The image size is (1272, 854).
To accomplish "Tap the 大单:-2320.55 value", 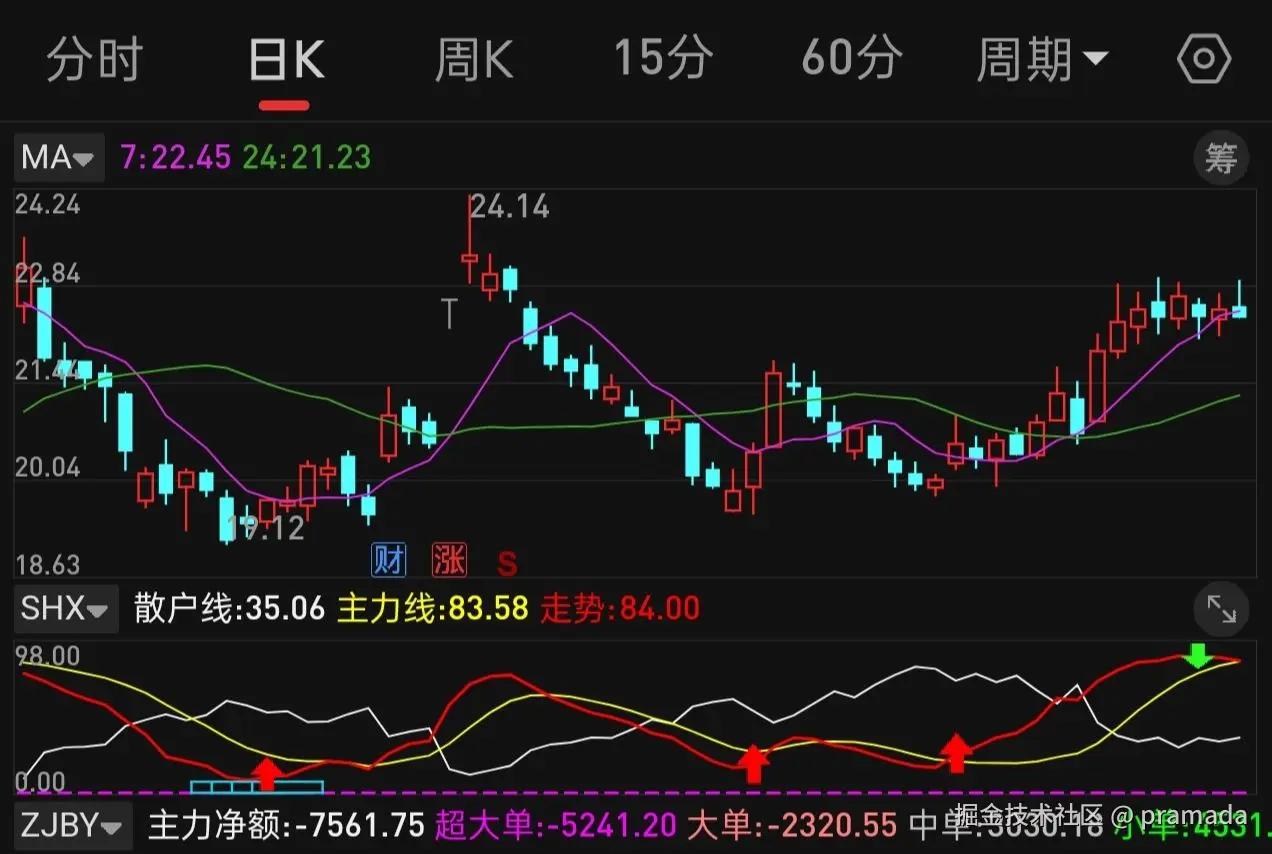I will [x=791, y=826].
